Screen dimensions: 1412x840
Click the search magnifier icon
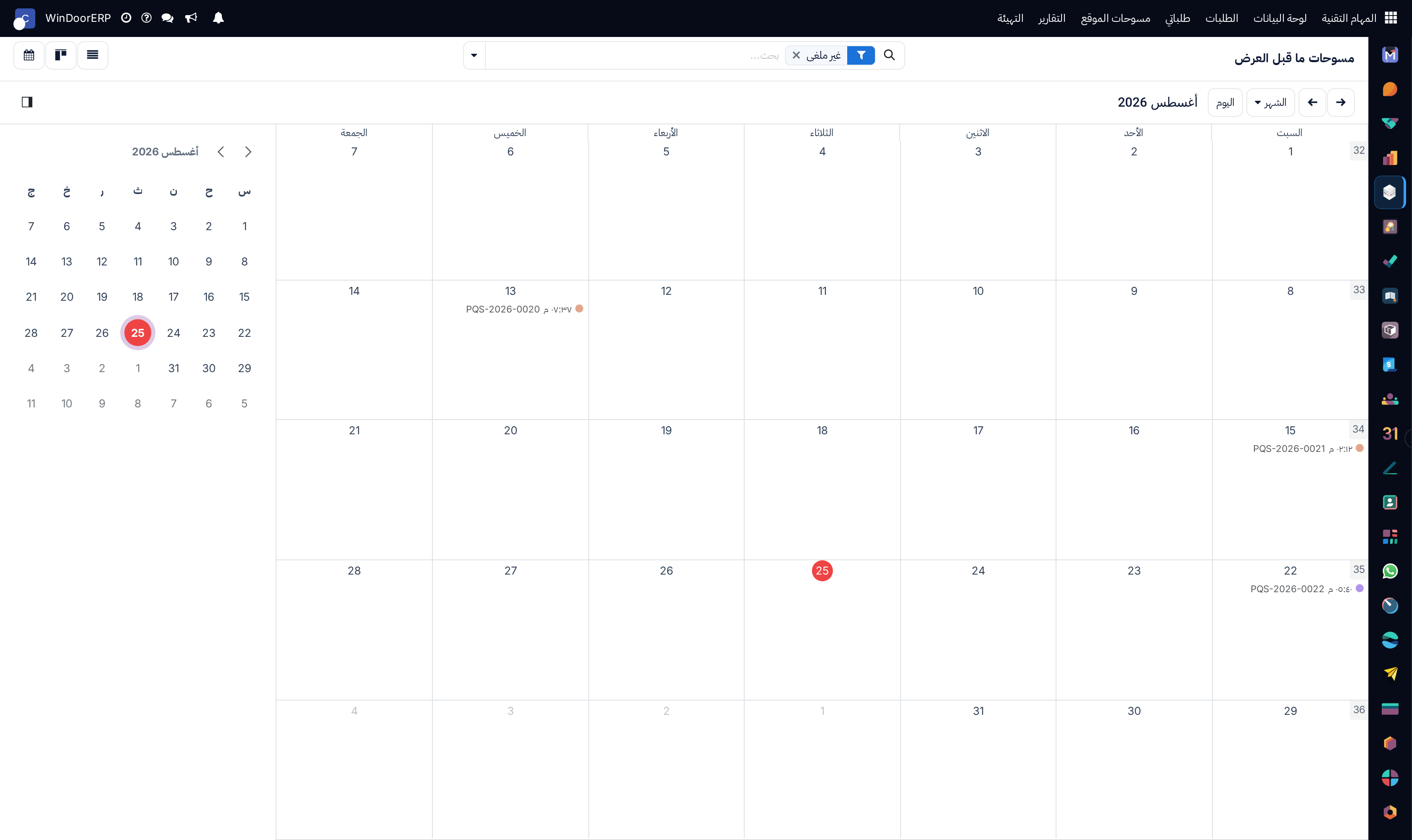pyautogui.click(x=889, y=55)
